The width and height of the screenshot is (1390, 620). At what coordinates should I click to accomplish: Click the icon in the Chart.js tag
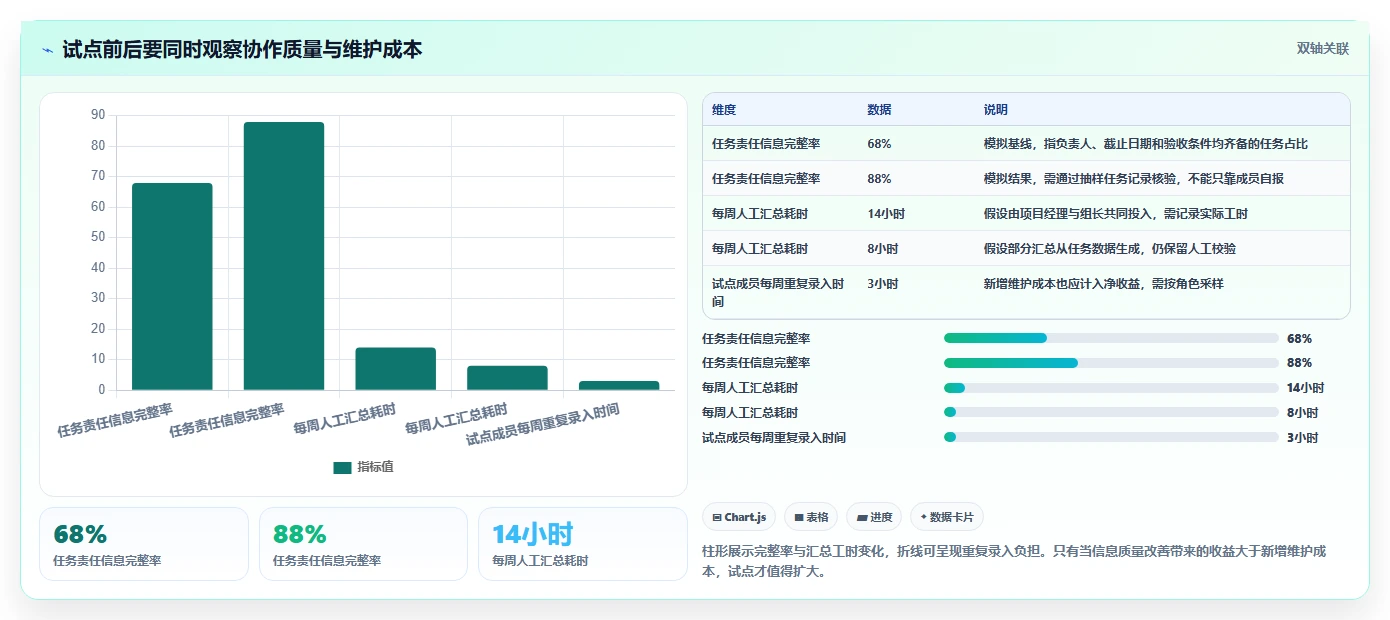[x=717, y=518]
